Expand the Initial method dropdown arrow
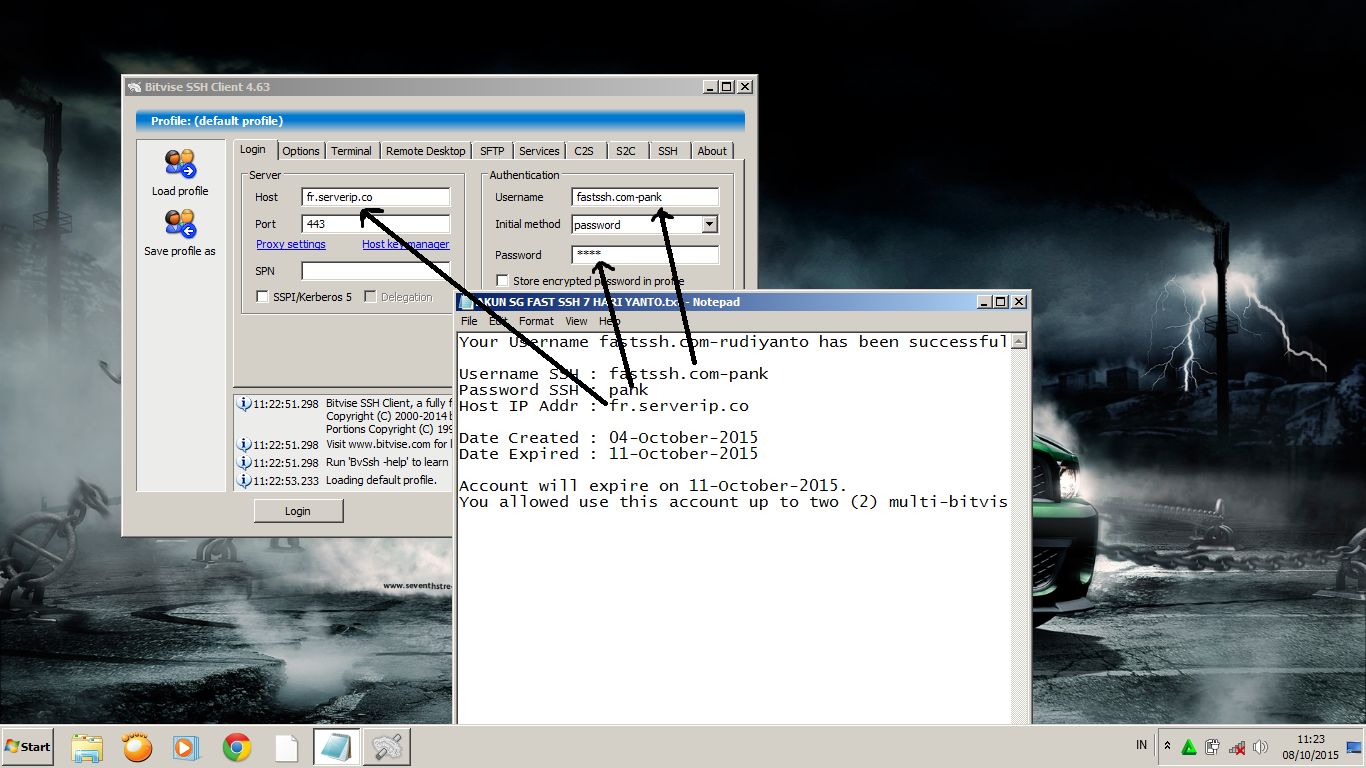The width and height of the screenshot is (1366, 768). click(x=710, y=225)
